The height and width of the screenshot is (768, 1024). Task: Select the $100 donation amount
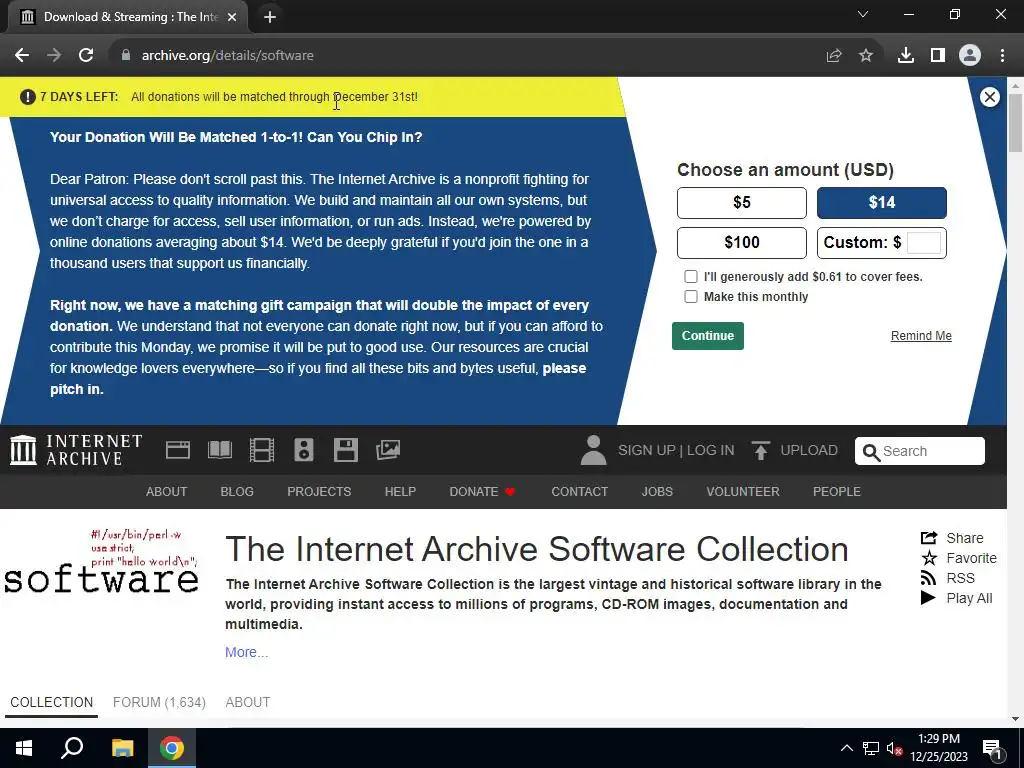click(x=742, y=243)
